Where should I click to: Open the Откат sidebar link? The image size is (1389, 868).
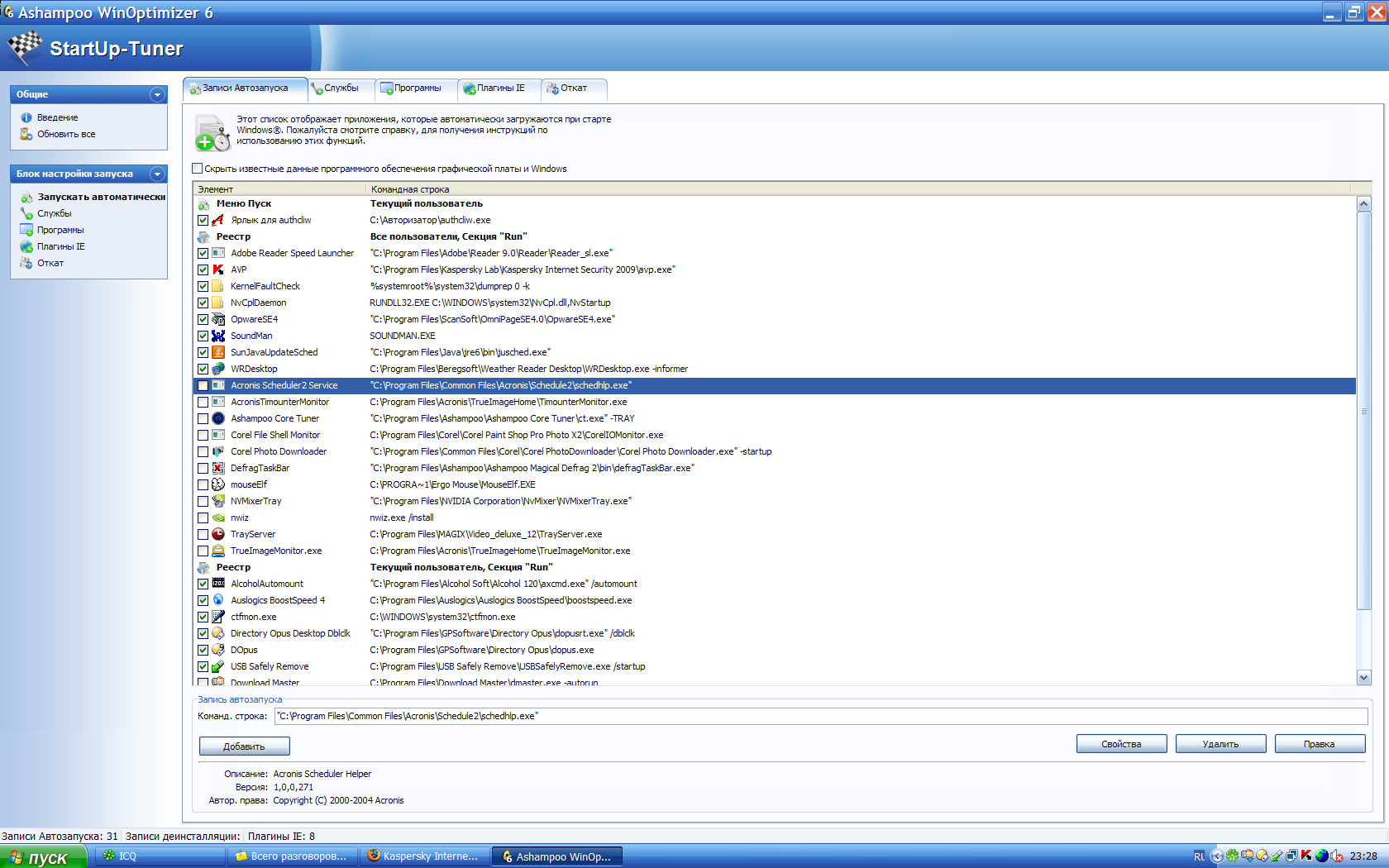(x=50, y=263)
